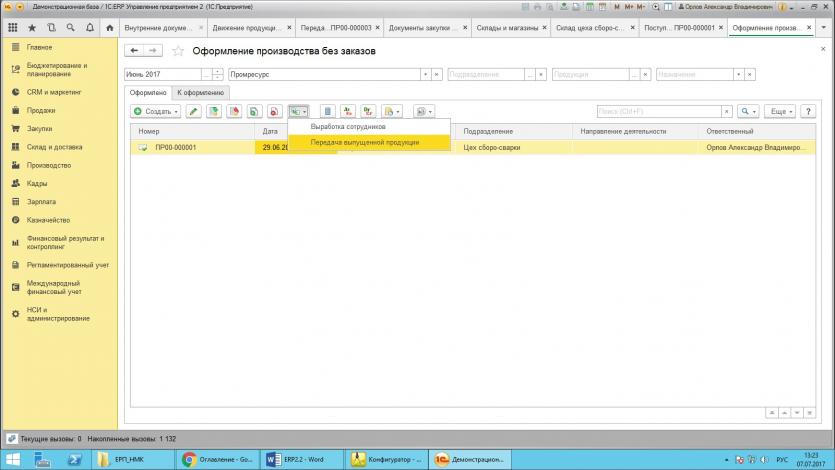This screenshot has height=470, width=835.
Task: Open Склады и магазины tab
Action: (507, 27)
